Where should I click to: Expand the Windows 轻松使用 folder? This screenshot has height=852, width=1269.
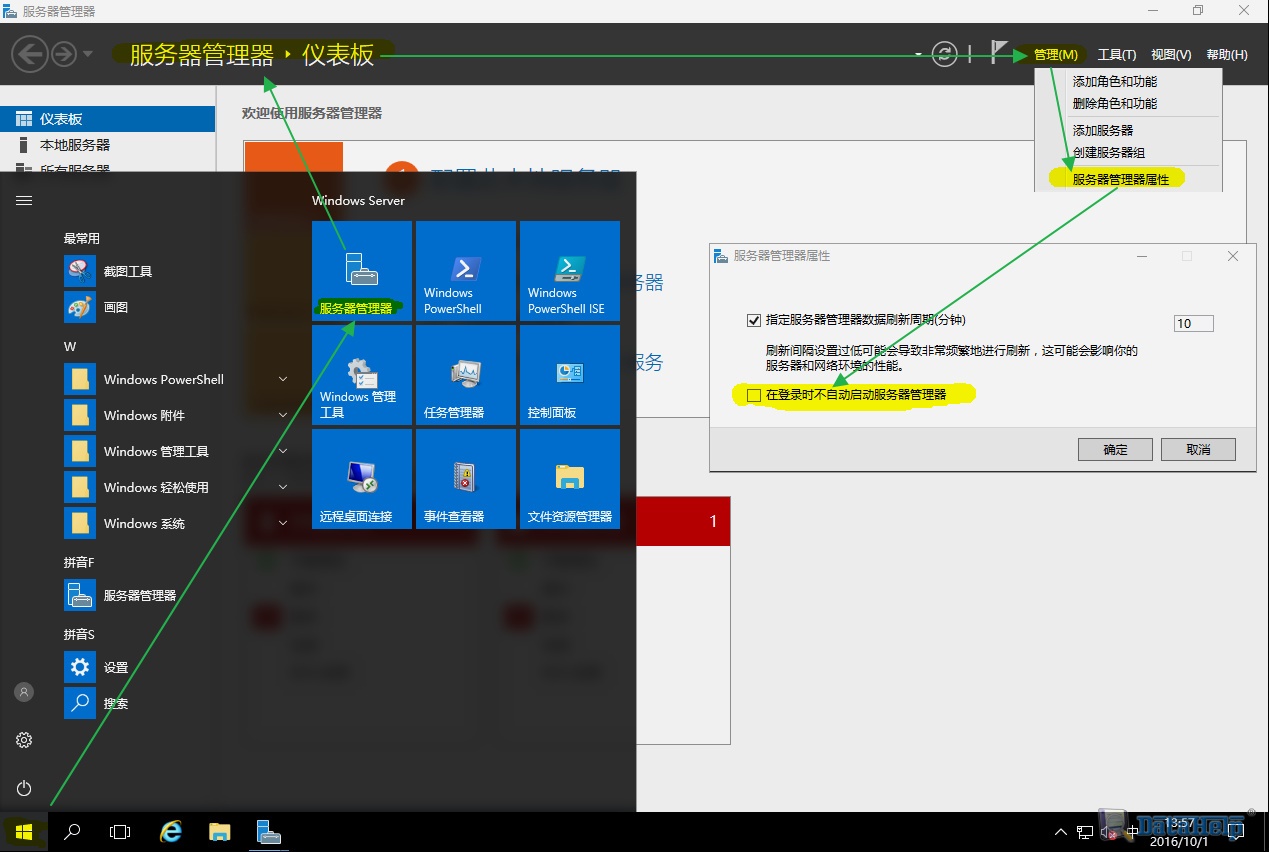coord(283,487)
